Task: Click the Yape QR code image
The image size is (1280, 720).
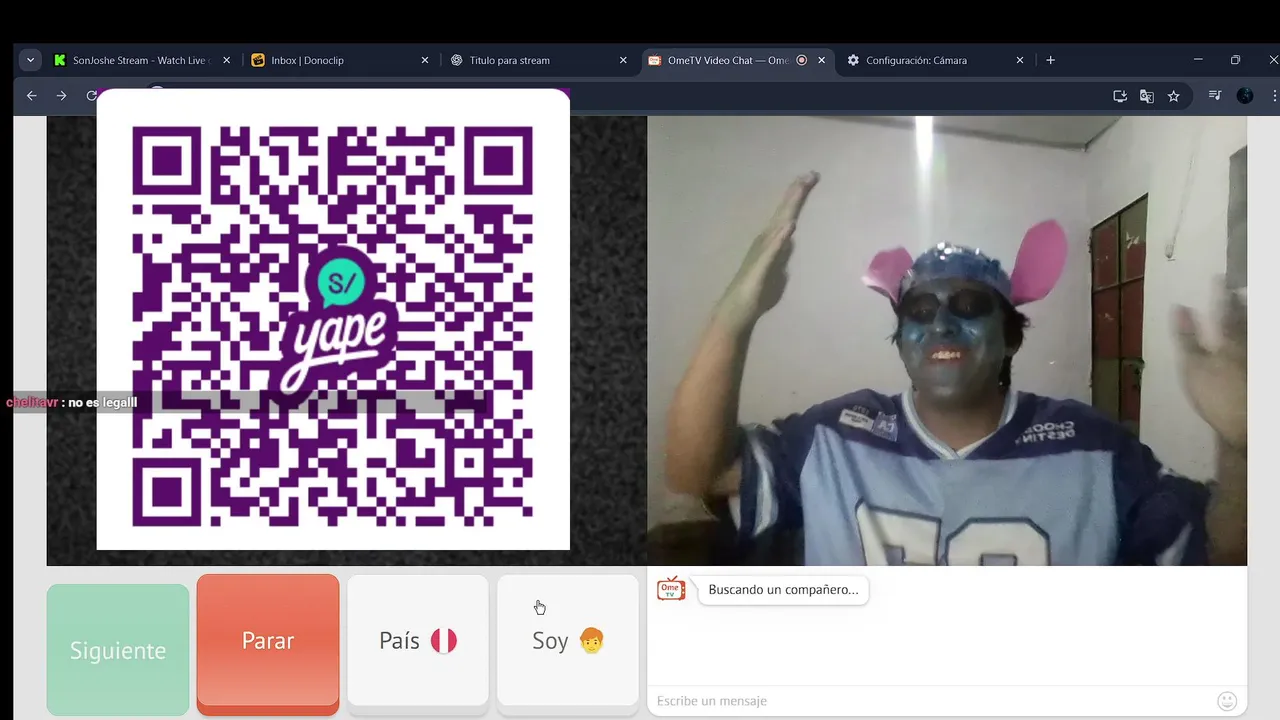Action: (x=333, y=320)
